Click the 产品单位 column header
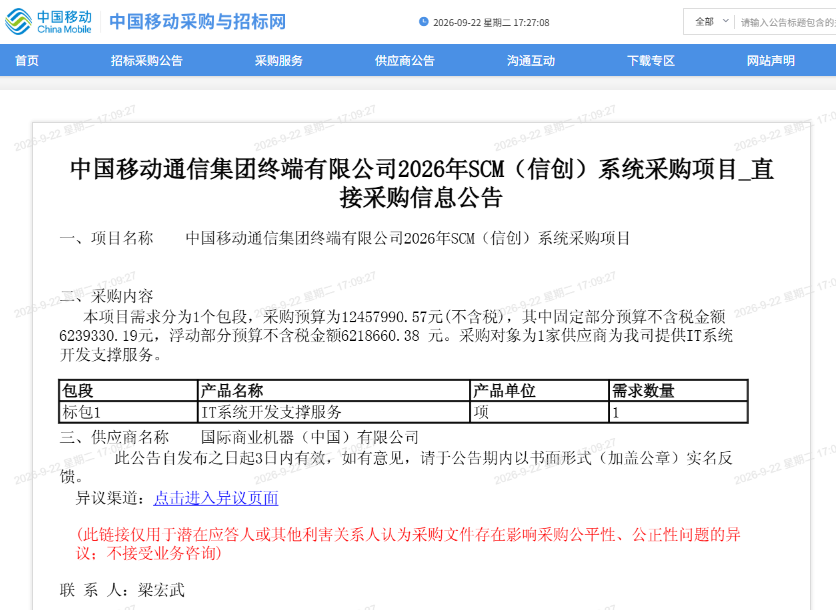The height and width of the screenshot is (610, 836). tap(539, 391)
